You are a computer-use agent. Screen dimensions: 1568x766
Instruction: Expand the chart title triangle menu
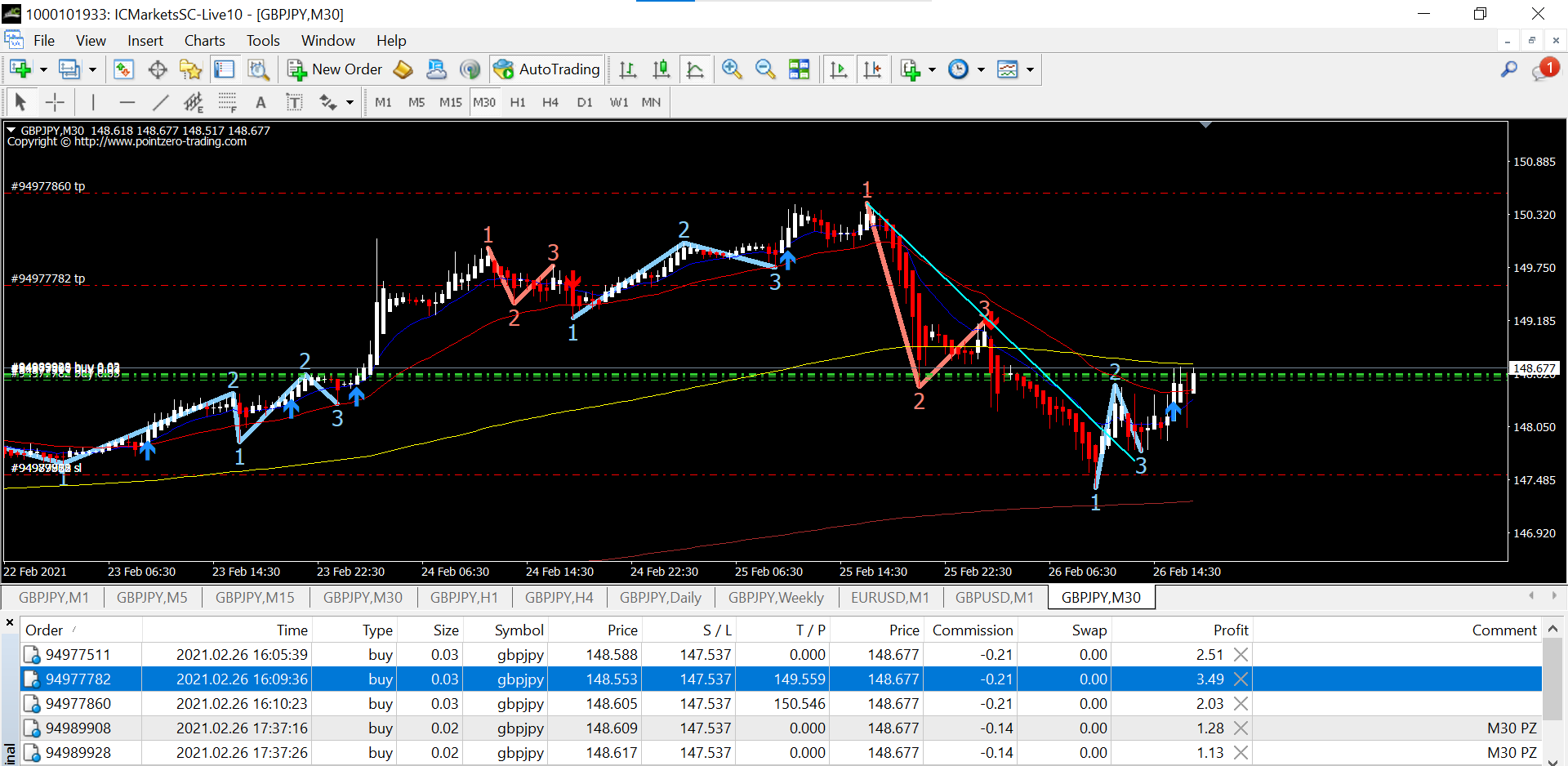point(11,130)
